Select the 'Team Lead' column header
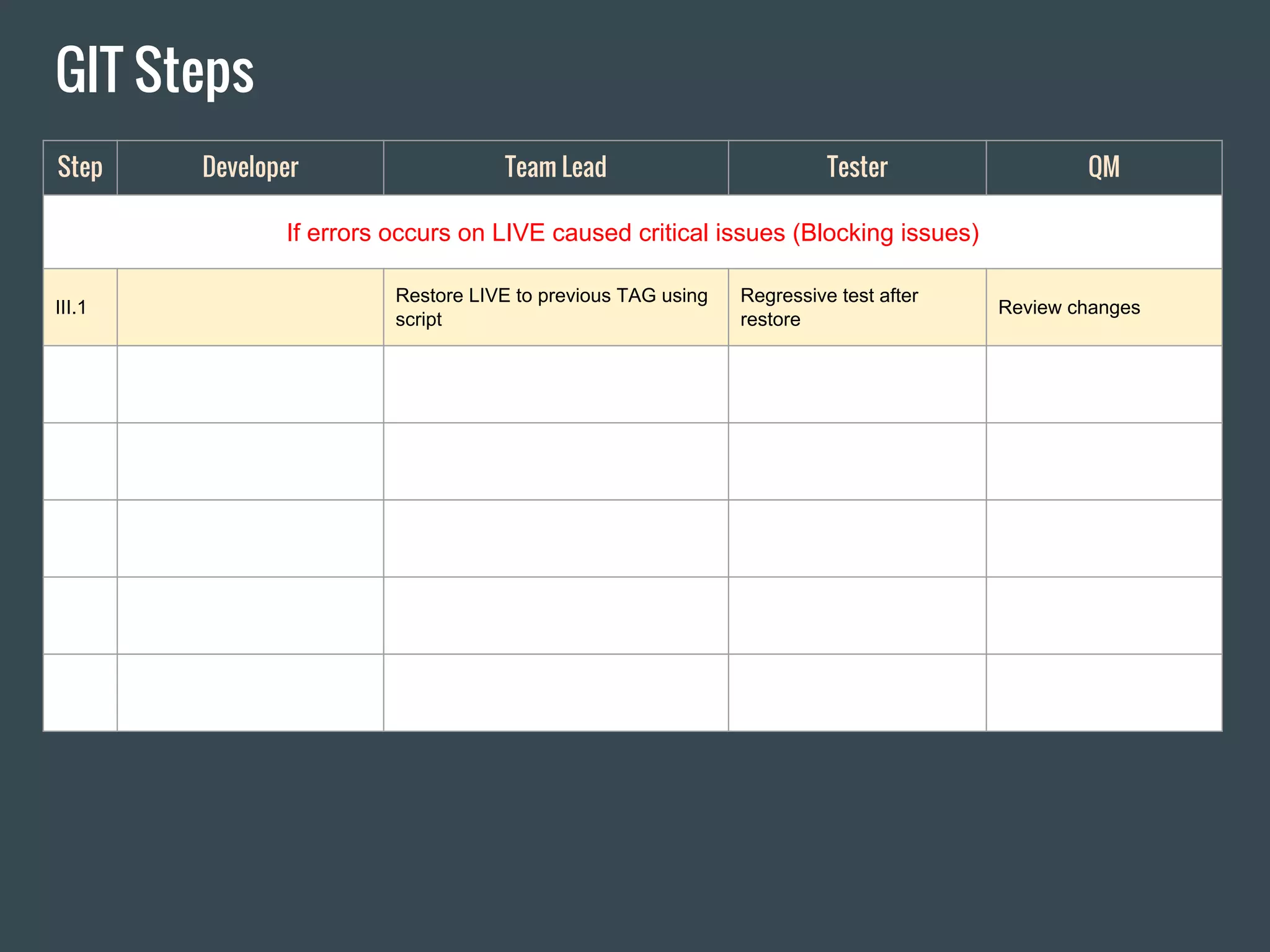The image size is (1270, 952). [x=556, y=167]
